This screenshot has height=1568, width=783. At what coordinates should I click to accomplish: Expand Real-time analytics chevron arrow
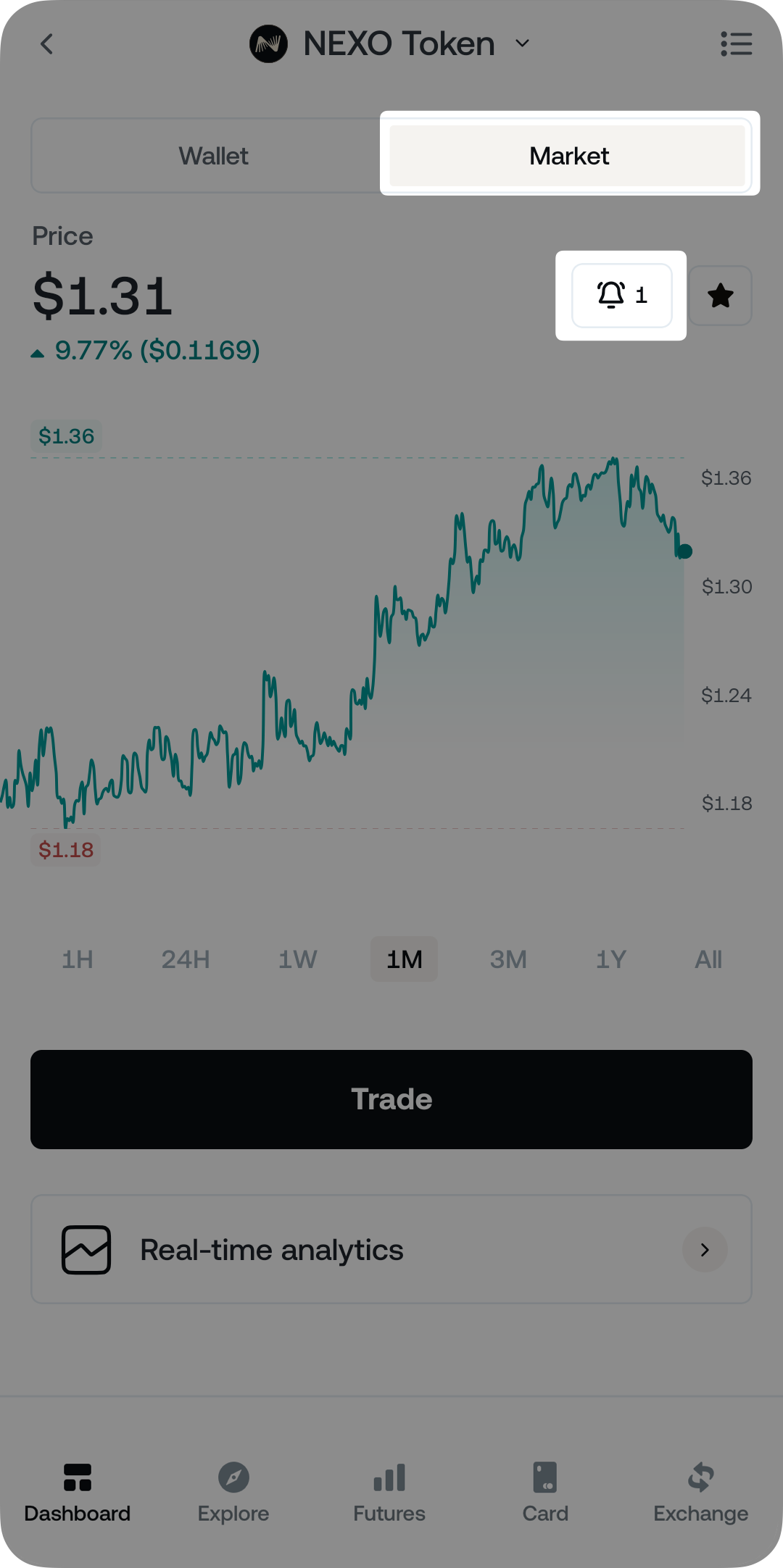pos(705,1250)
